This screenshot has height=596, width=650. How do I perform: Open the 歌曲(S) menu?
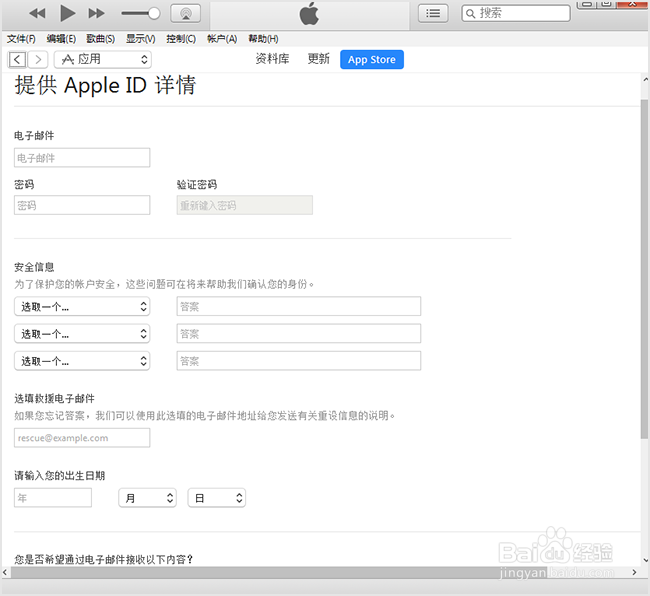coord(100,39)
